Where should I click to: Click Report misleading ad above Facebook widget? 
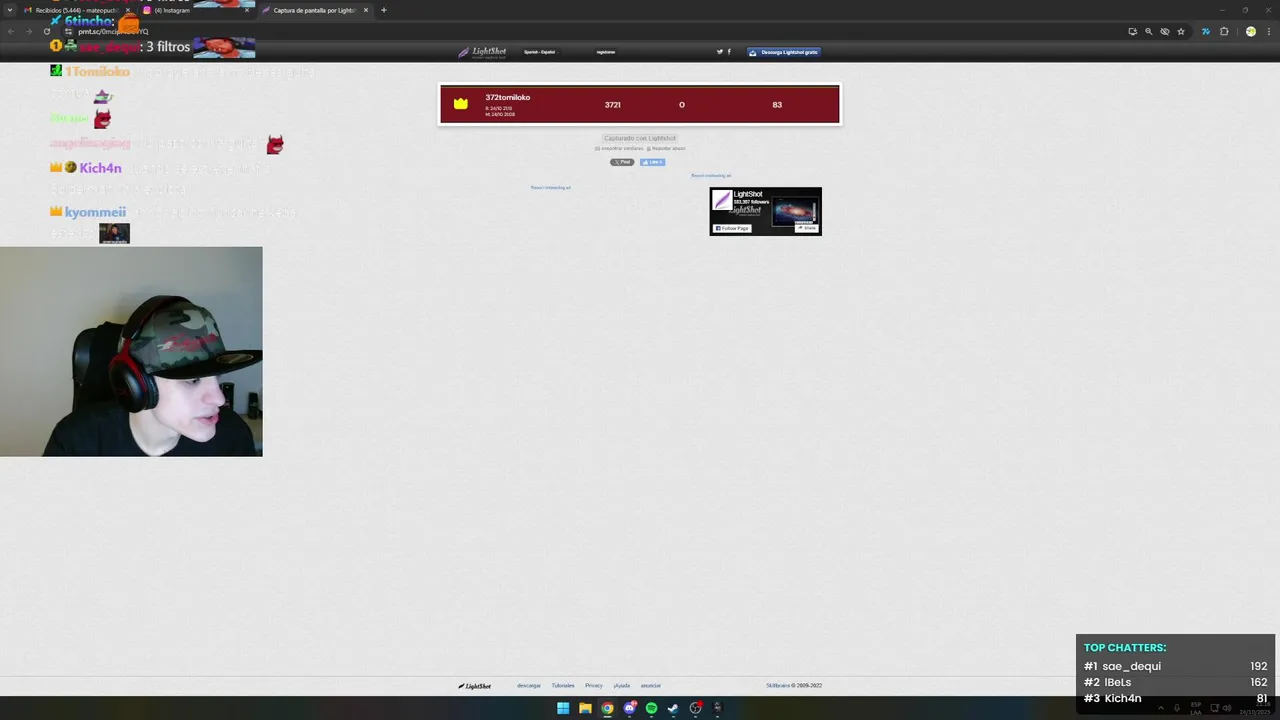pyautogui.click(x=711, y=176)
